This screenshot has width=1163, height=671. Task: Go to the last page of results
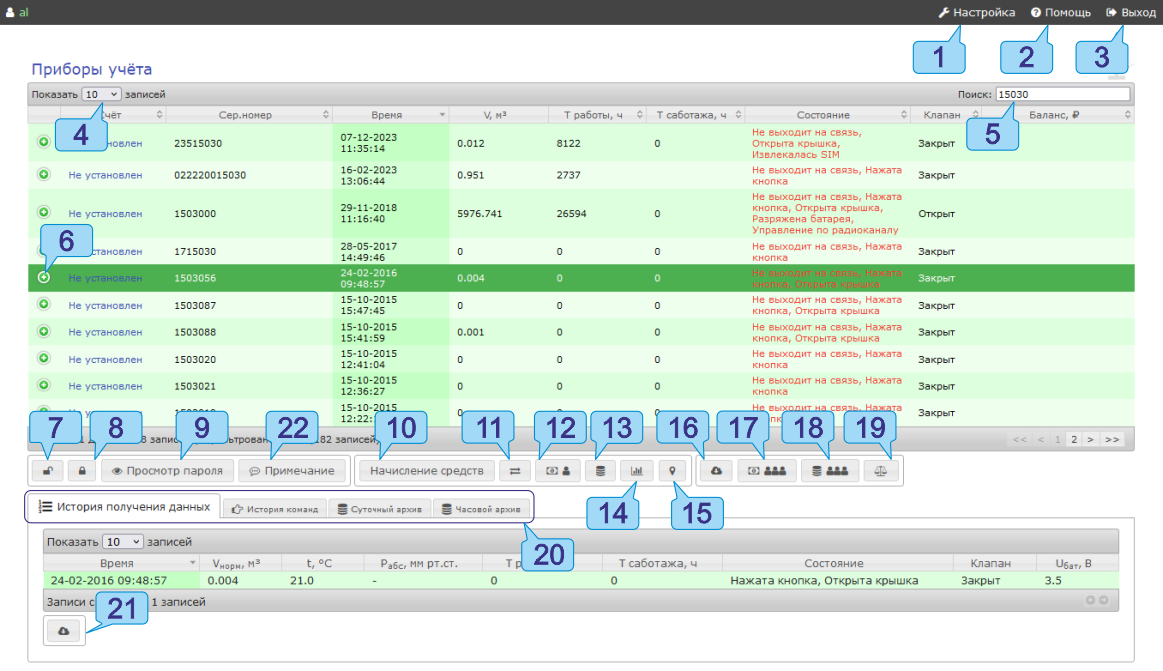pyautogui.click(x=1112, y=439)
